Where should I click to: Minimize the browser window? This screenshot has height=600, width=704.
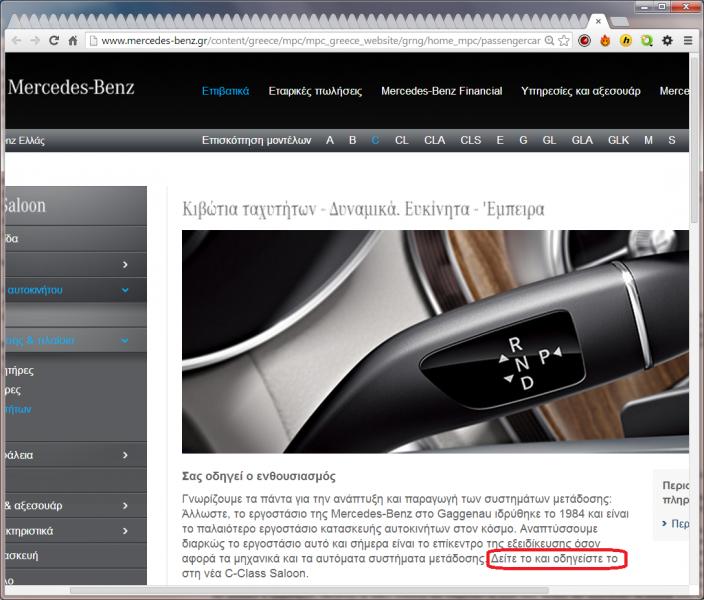coord(644,6)
